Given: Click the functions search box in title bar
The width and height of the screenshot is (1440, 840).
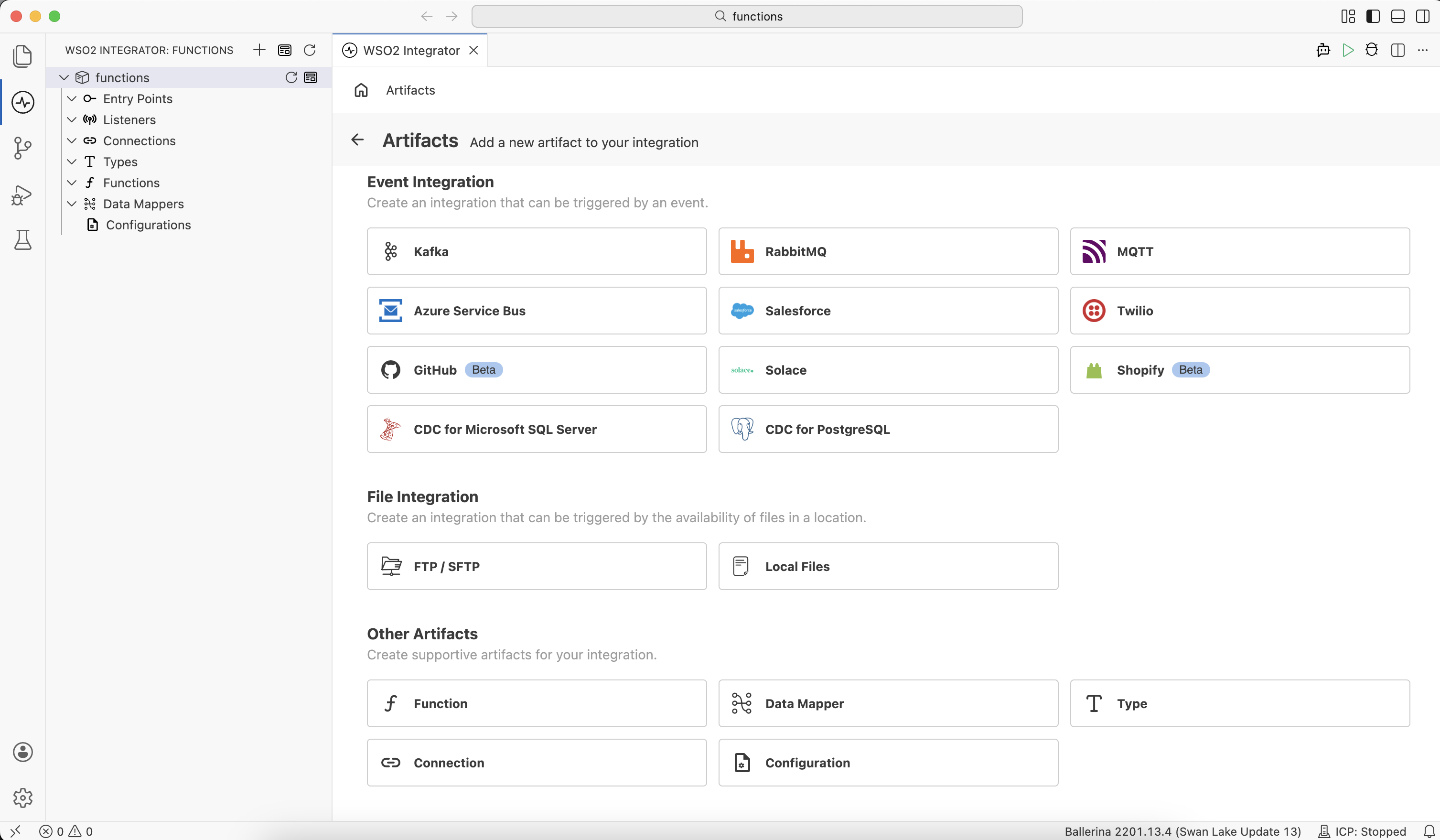Looking at the screenshot, I should click(747, 16).
